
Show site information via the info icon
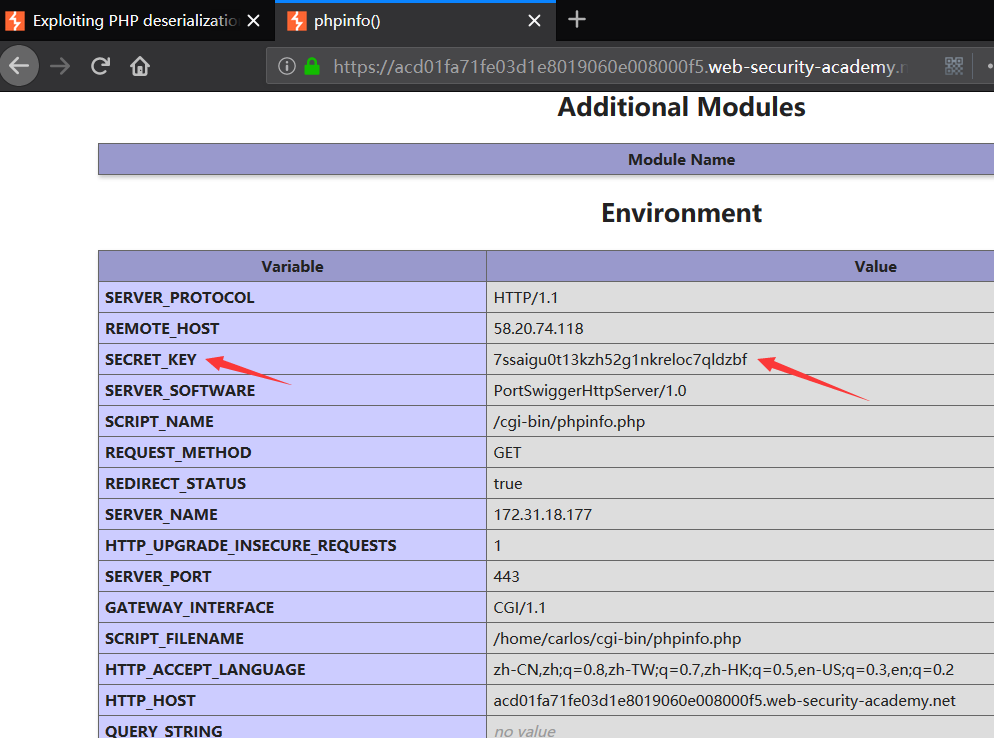[287, 66]
